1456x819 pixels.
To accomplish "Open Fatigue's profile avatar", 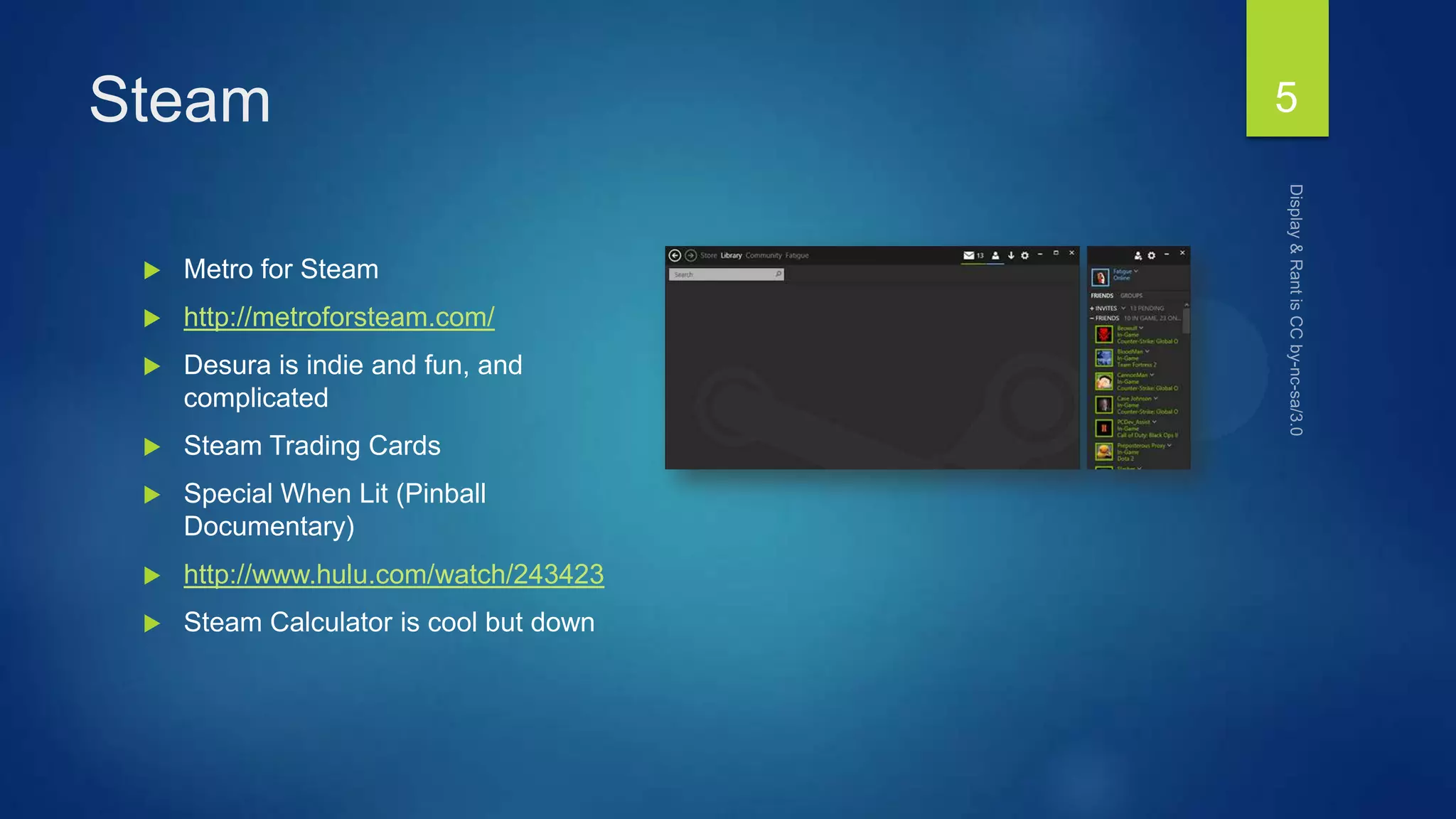I will [x=1100, y=277].
